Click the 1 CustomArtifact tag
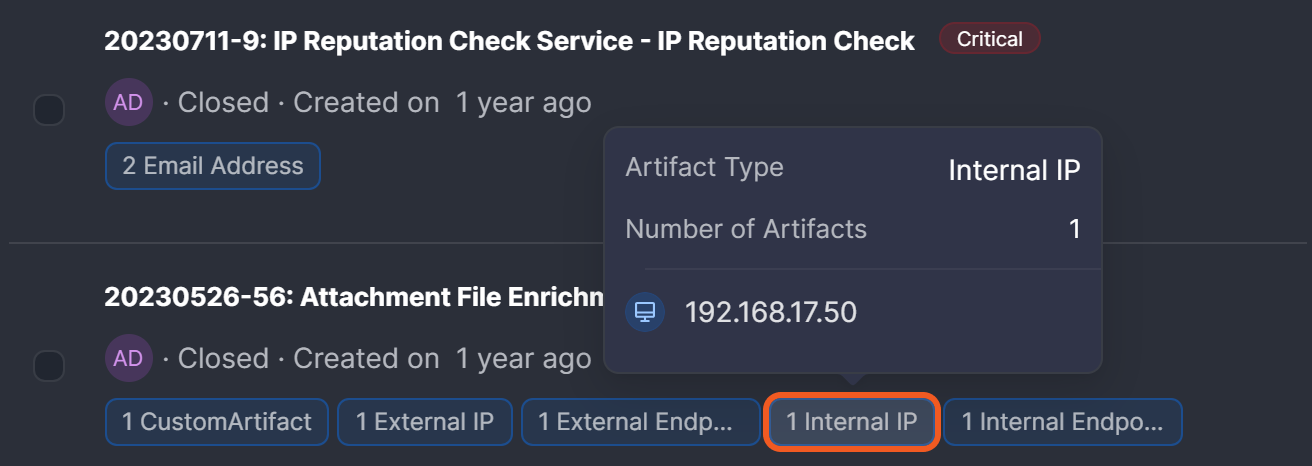1312x466 pixels. point(217,422)
